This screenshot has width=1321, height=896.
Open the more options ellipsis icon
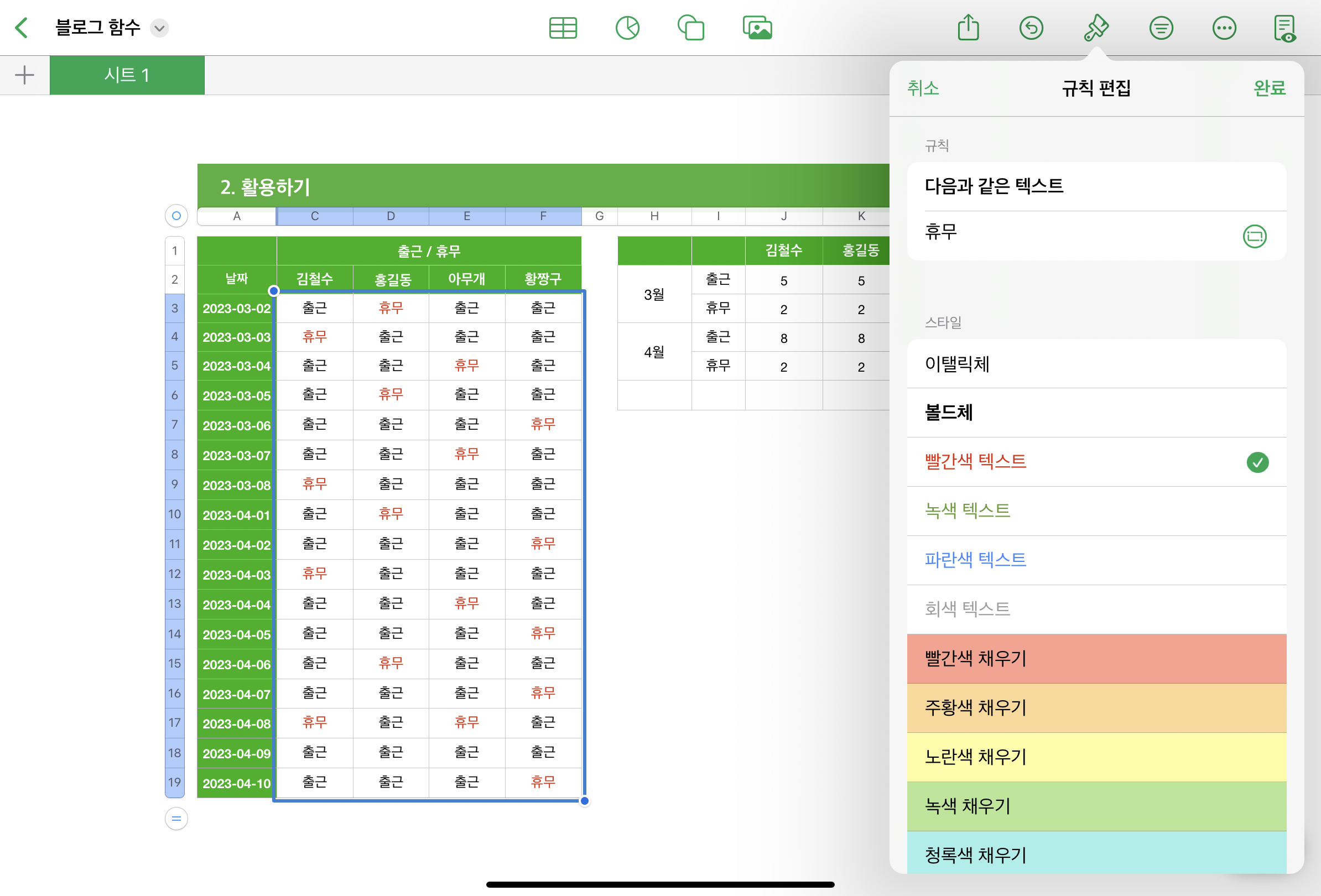click(1224, 28)
